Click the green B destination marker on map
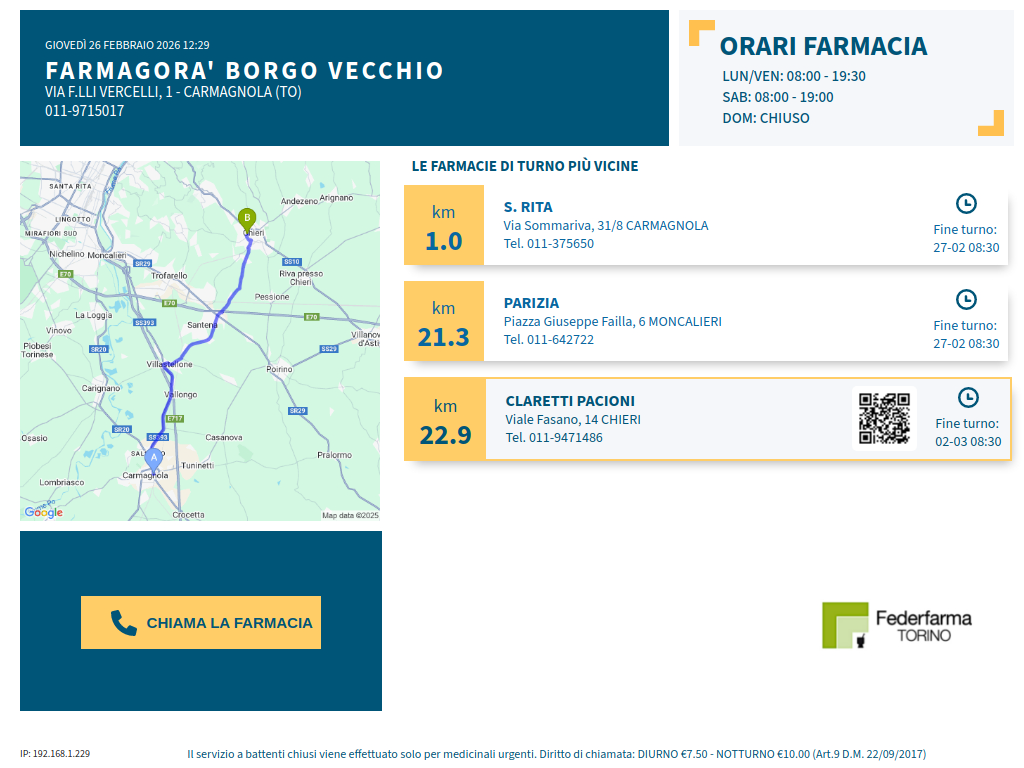1024x768 pixels. (x=247, y=218)
